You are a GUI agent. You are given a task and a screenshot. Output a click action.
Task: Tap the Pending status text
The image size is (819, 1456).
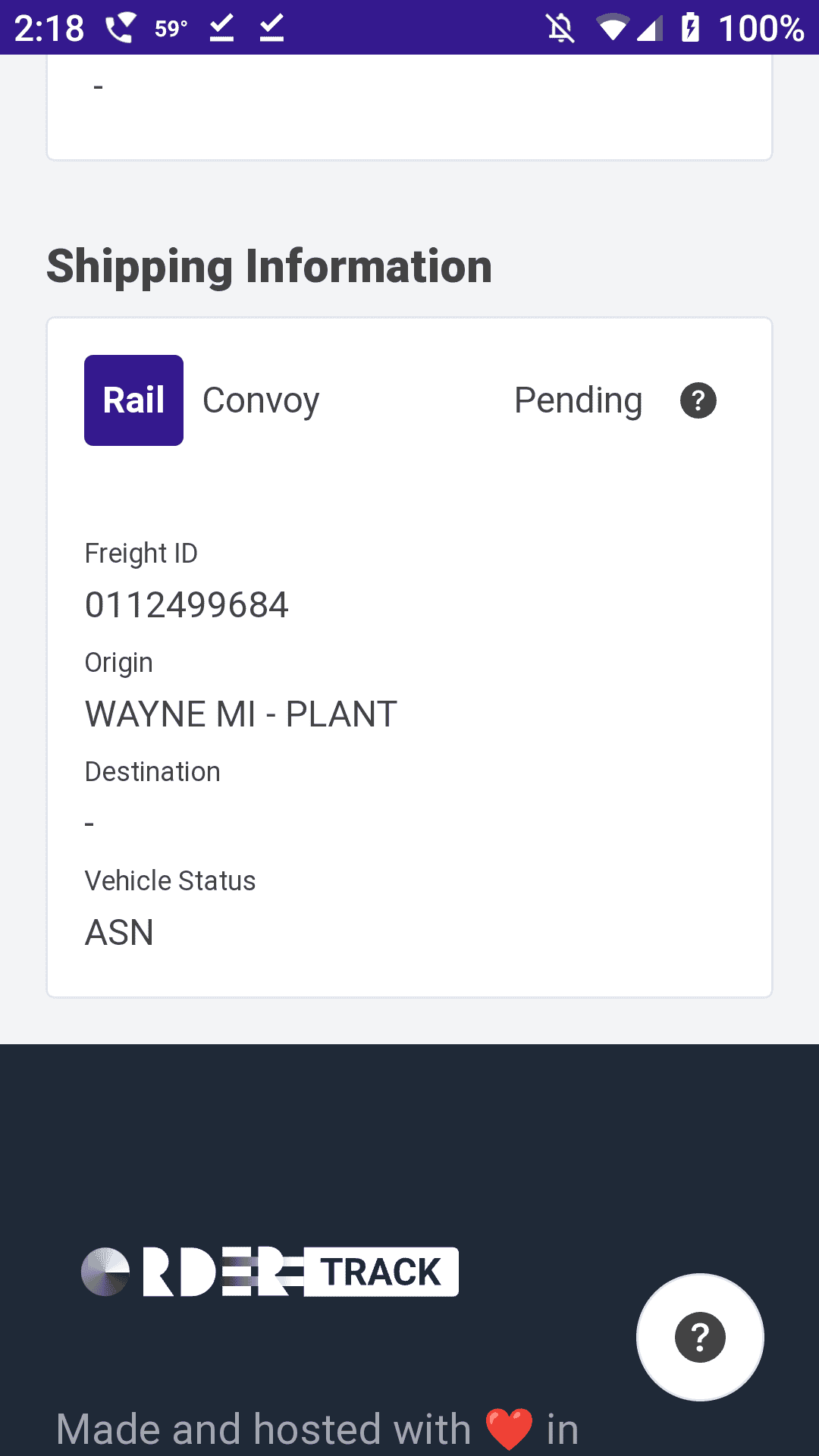(578, 400)
